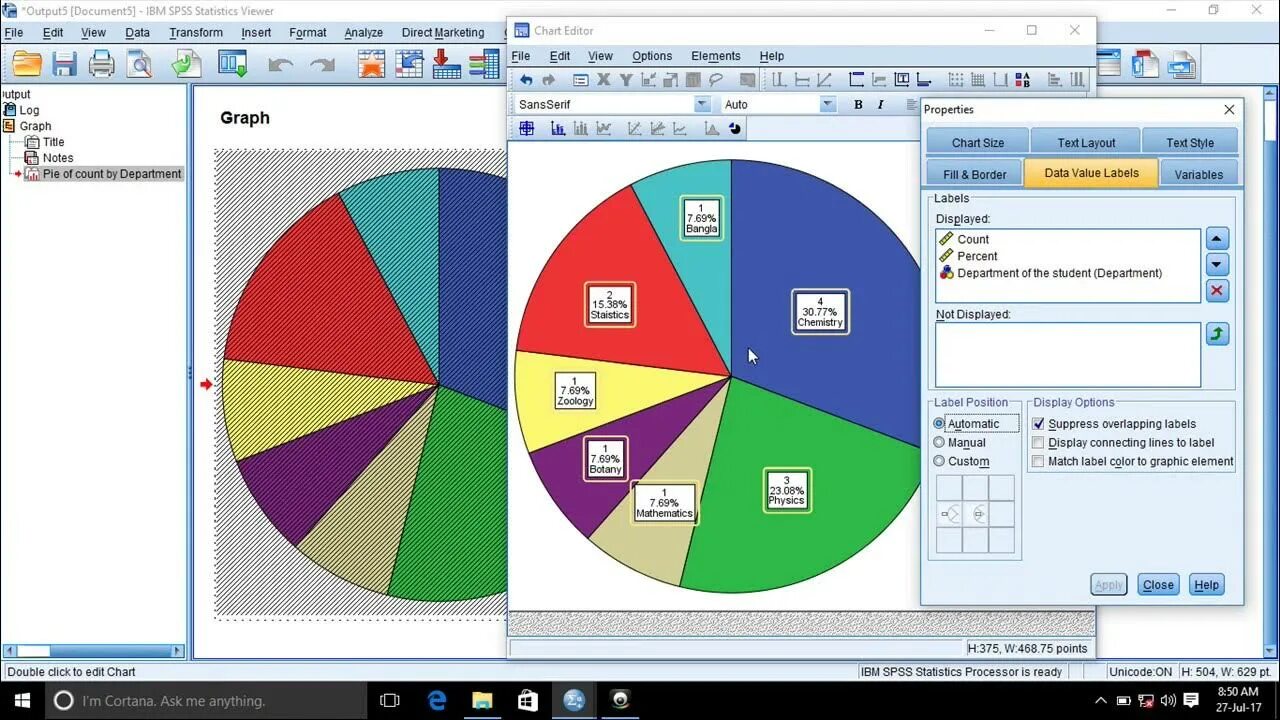
Task: Select Percent in Displayed labels list
Action: (977, 256)
